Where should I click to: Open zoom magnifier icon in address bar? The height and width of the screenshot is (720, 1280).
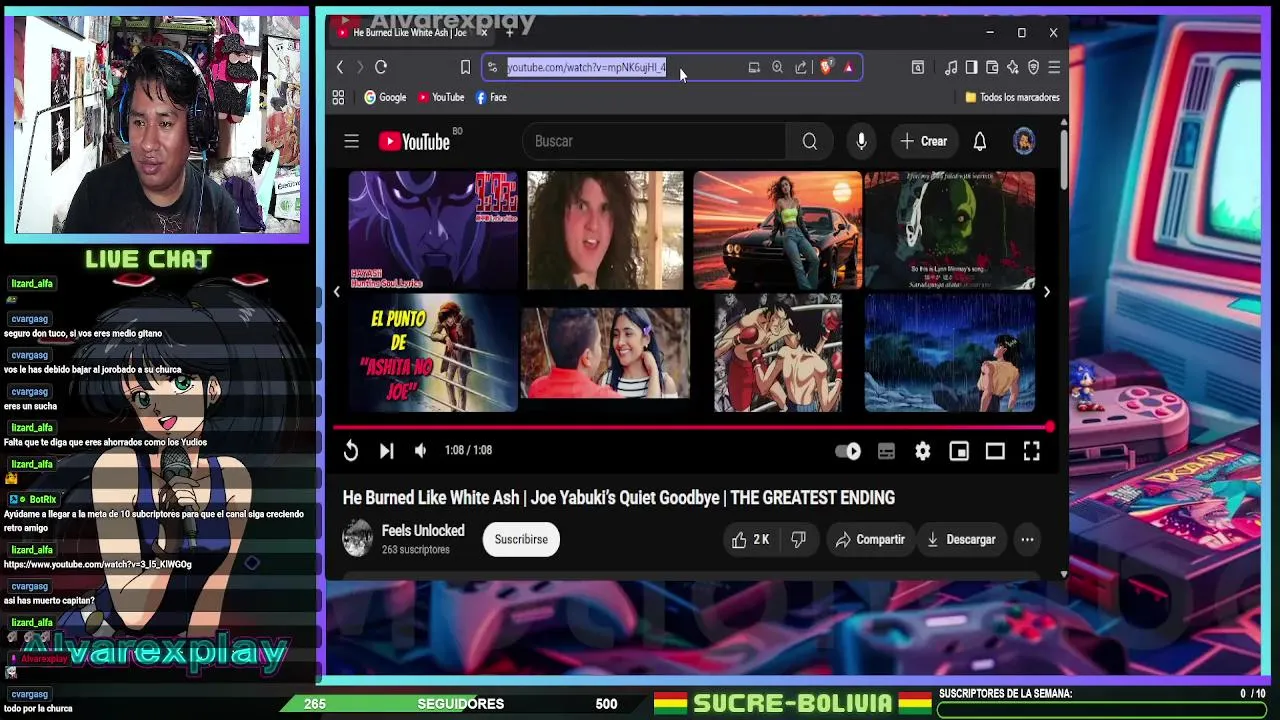(777, 67)
